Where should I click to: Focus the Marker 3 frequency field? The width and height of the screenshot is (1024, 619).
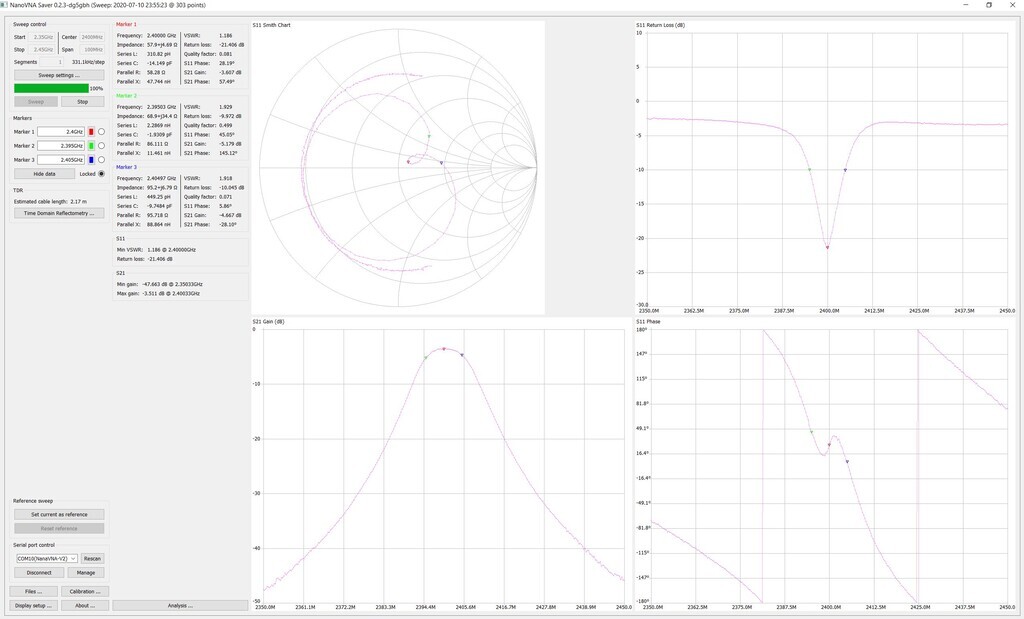click(x=61, y=160)
